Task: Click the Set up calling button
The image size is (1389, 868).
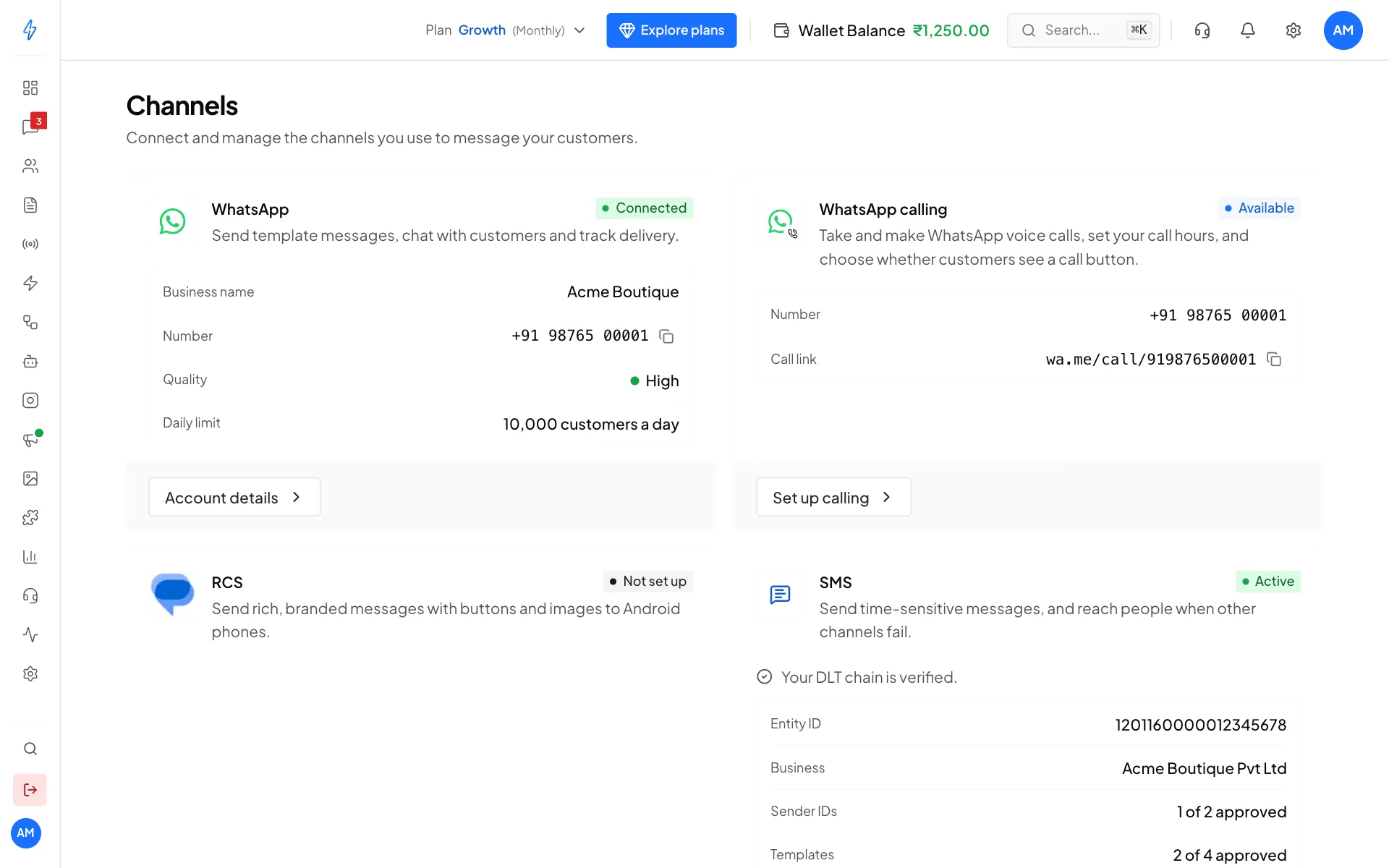Action: tap(833, 497)
